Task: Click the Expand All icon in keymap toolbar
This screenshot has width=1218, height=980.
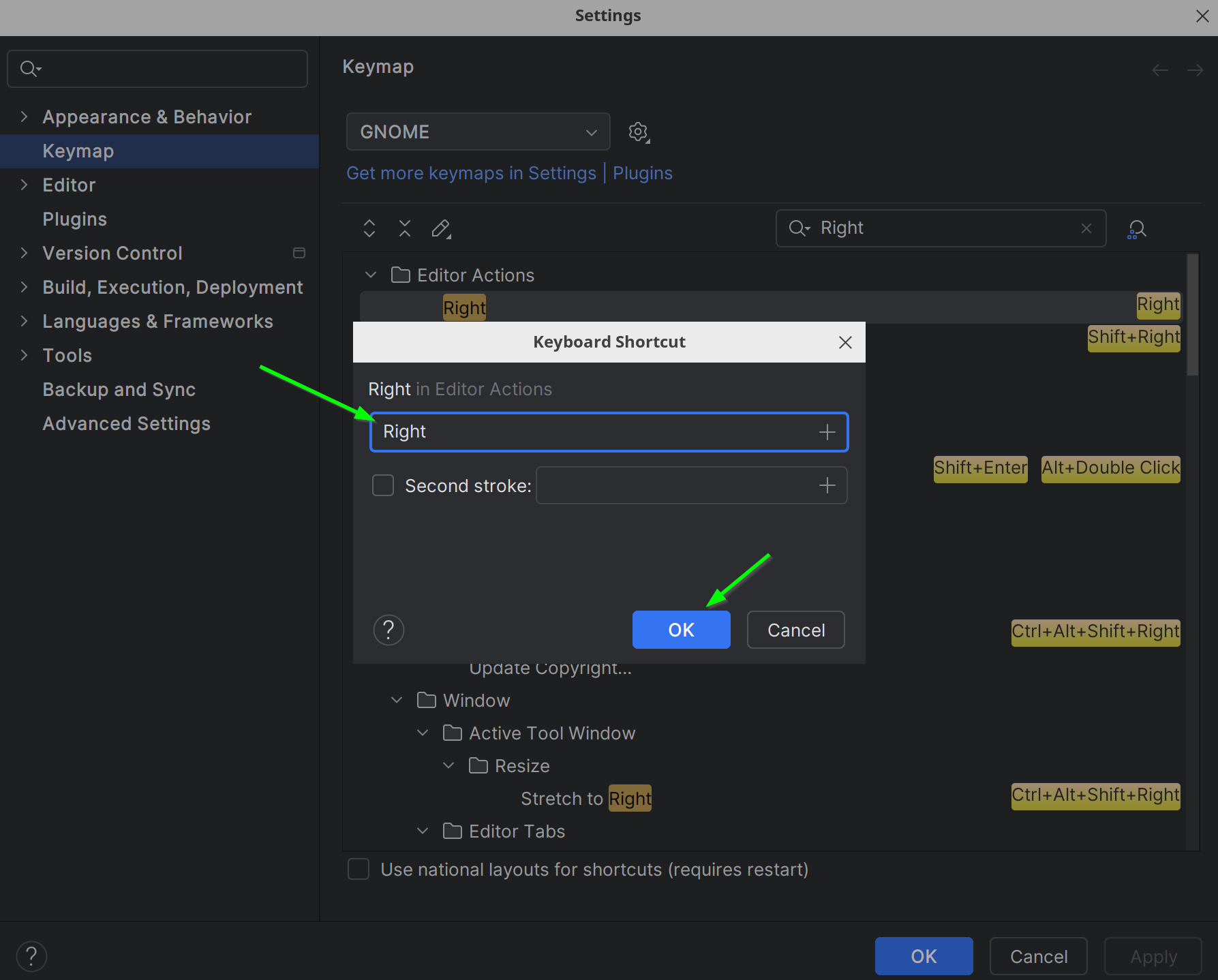Action: click(369, 228)
